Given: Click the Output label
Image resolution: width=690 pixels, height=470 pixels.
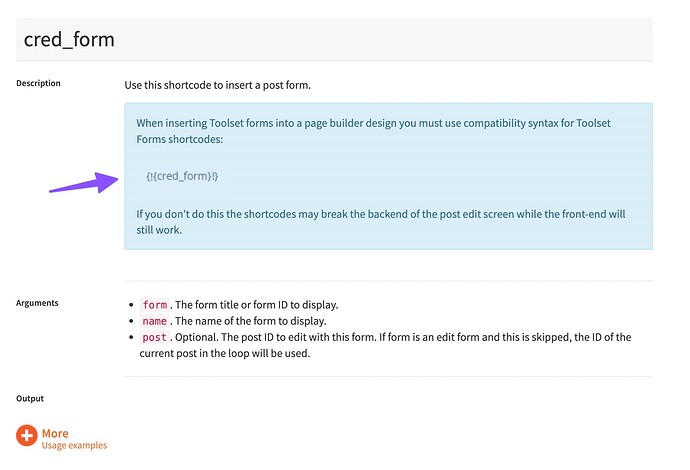Looking at the screenshot, I should pos(30,398).
